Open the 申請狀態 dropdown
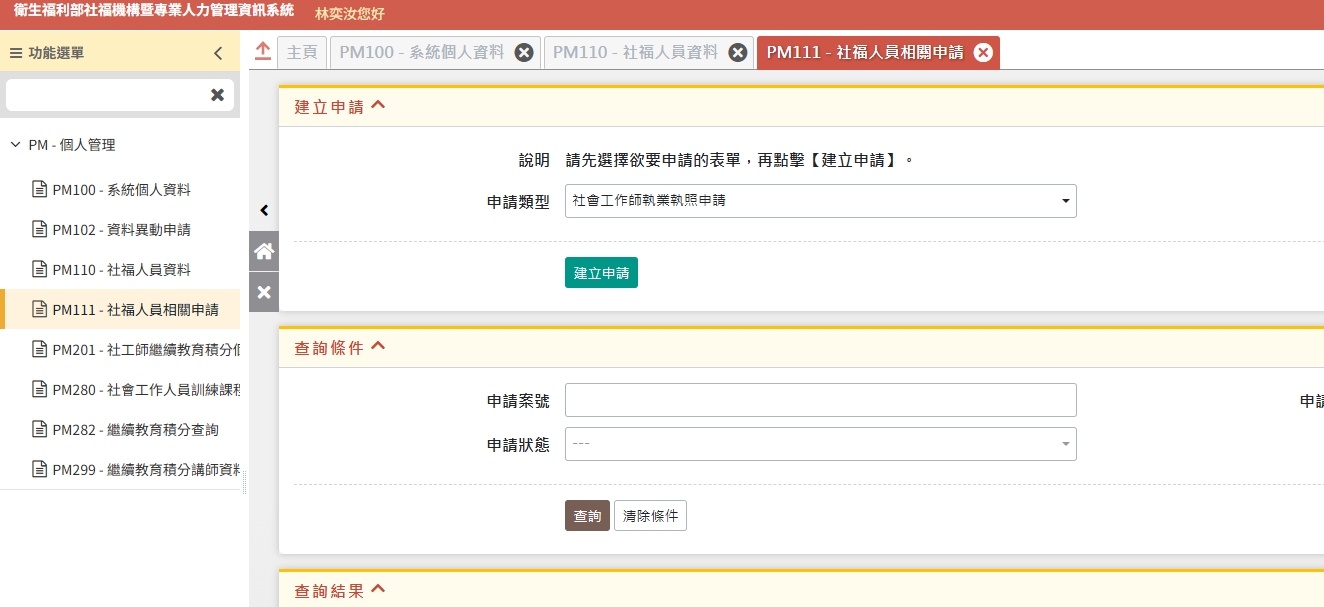This screenshot has width=1324, height=607. (820, 444)
